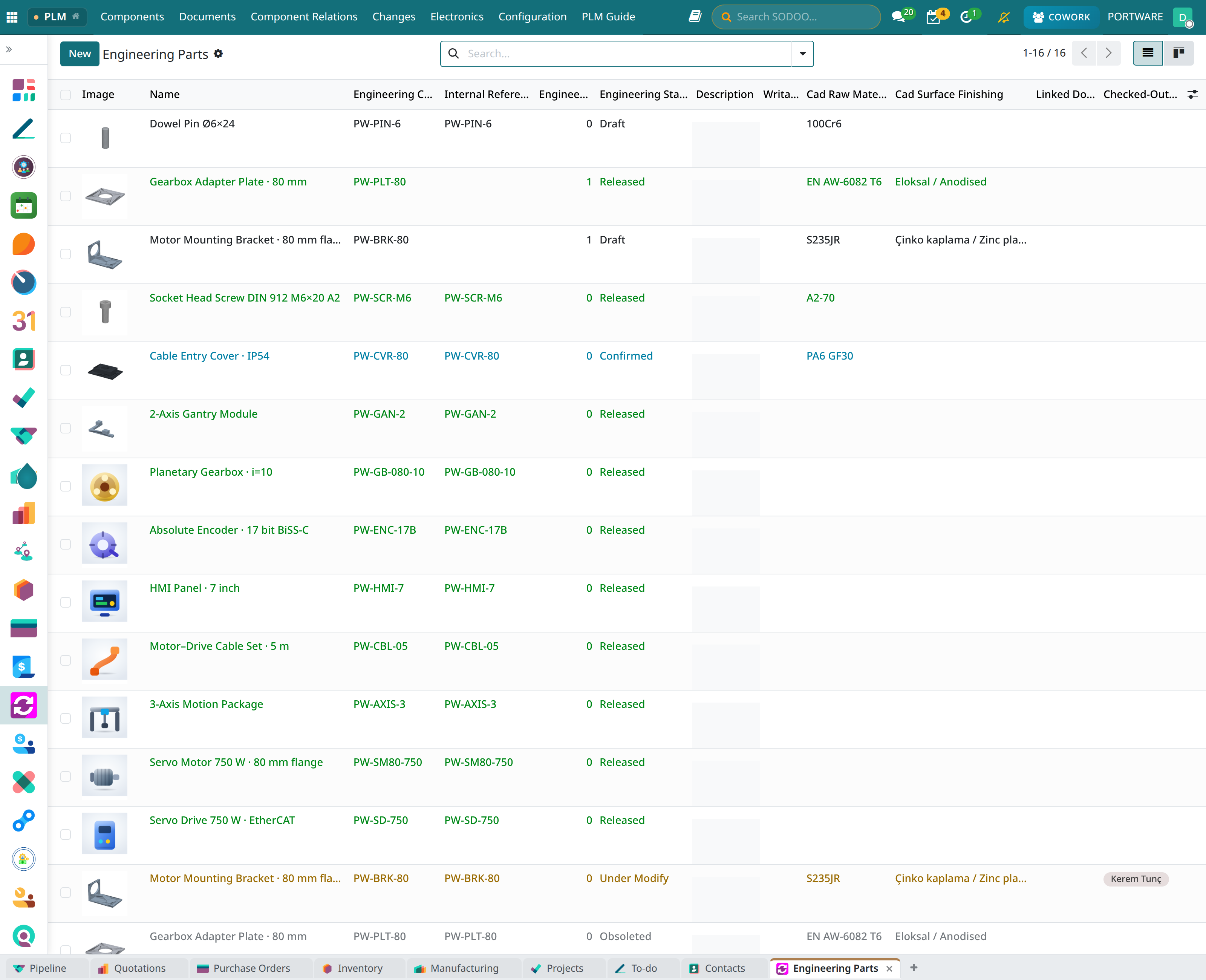Open the user avatar menu

pyautogui.click(x=1182, y=17)
